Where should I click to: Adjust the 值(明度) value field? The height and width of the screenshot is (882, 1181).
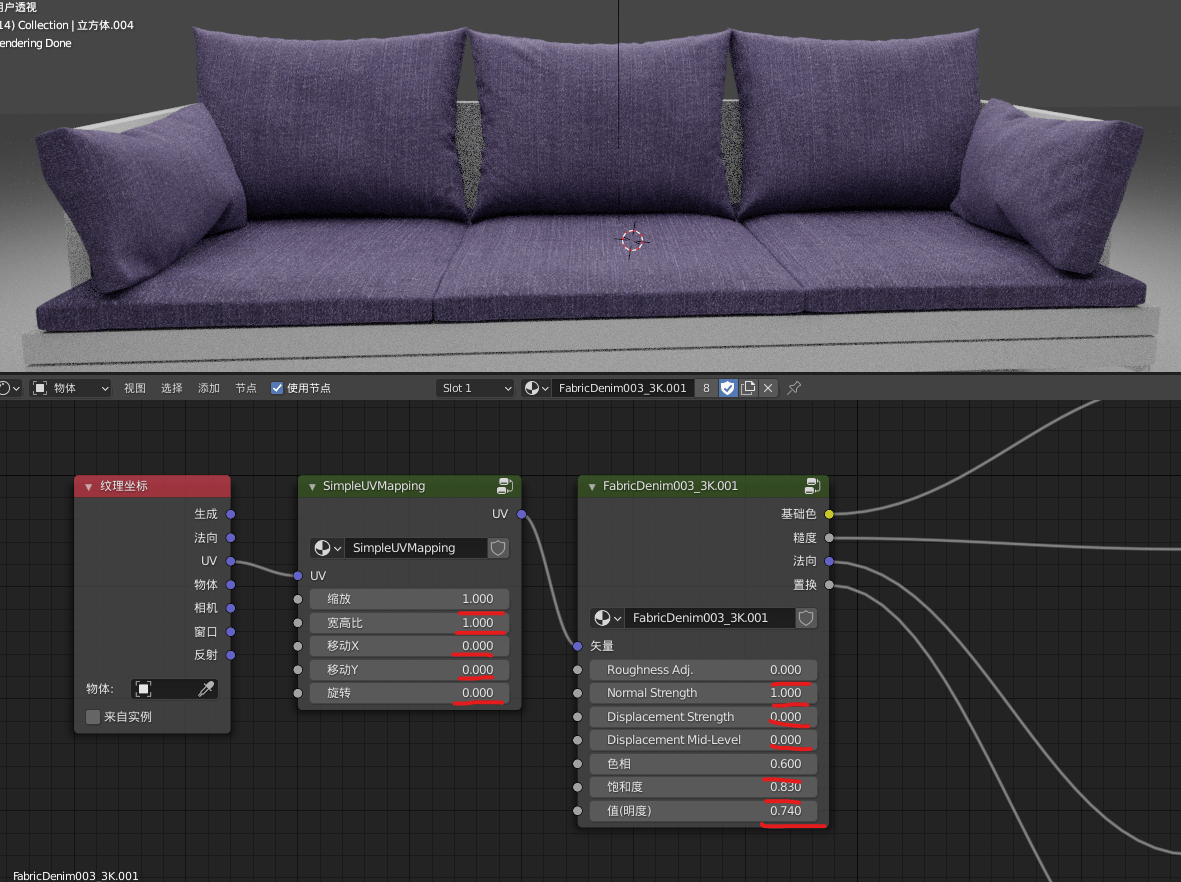703,810
